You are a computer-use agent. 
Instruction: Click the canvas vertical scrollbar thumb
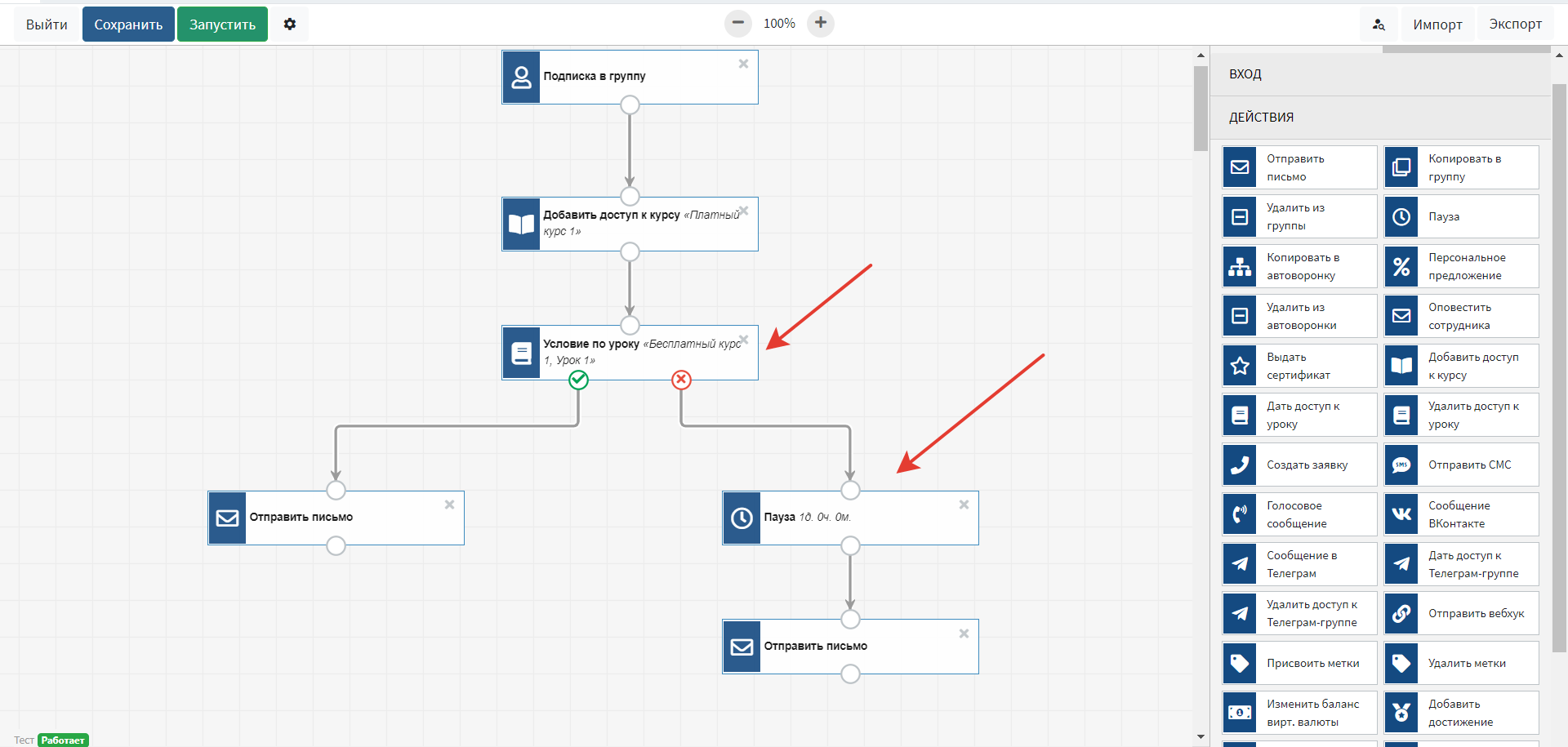point(1200,108)
